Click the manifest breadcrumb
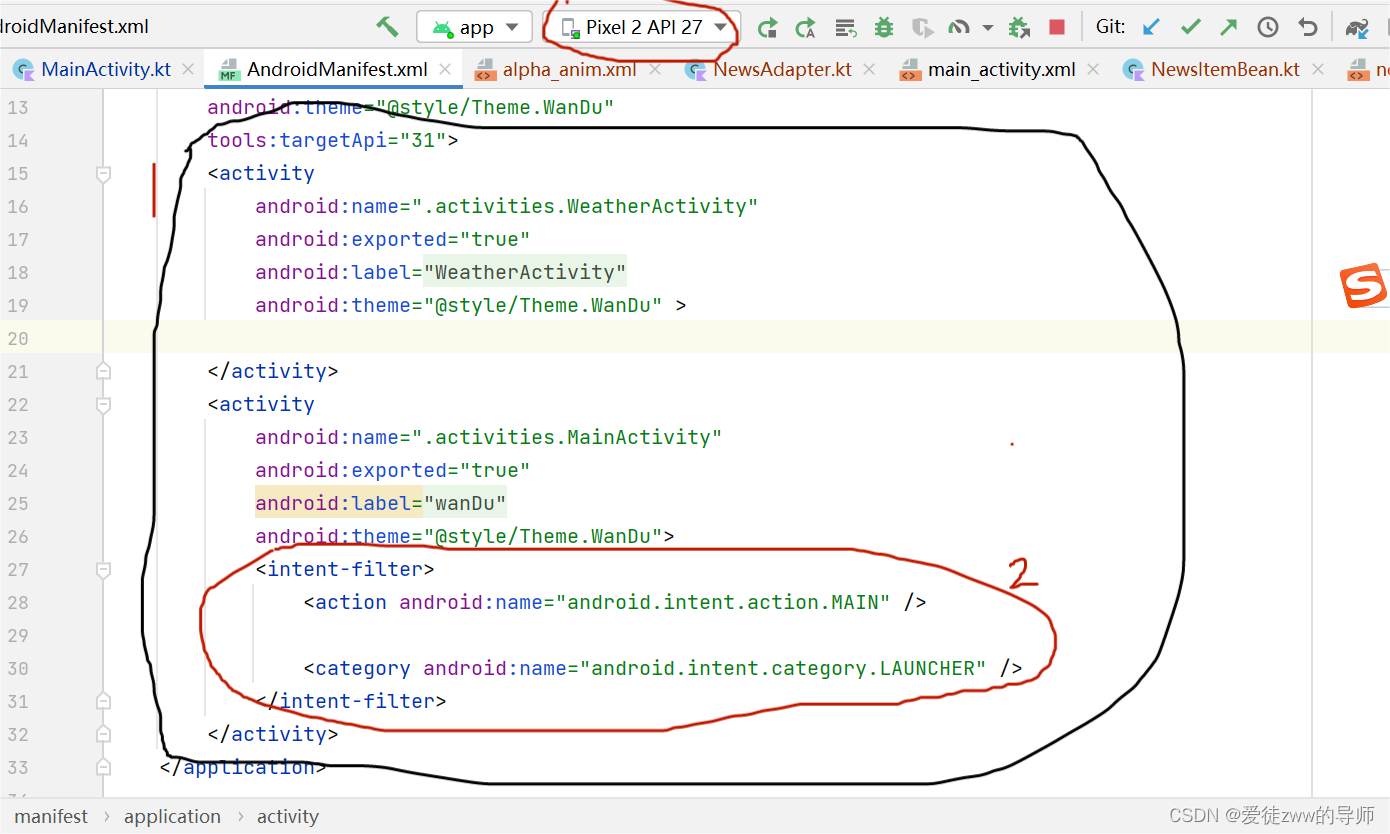Viewport: 1390px width, 834px height. (51, 816)
